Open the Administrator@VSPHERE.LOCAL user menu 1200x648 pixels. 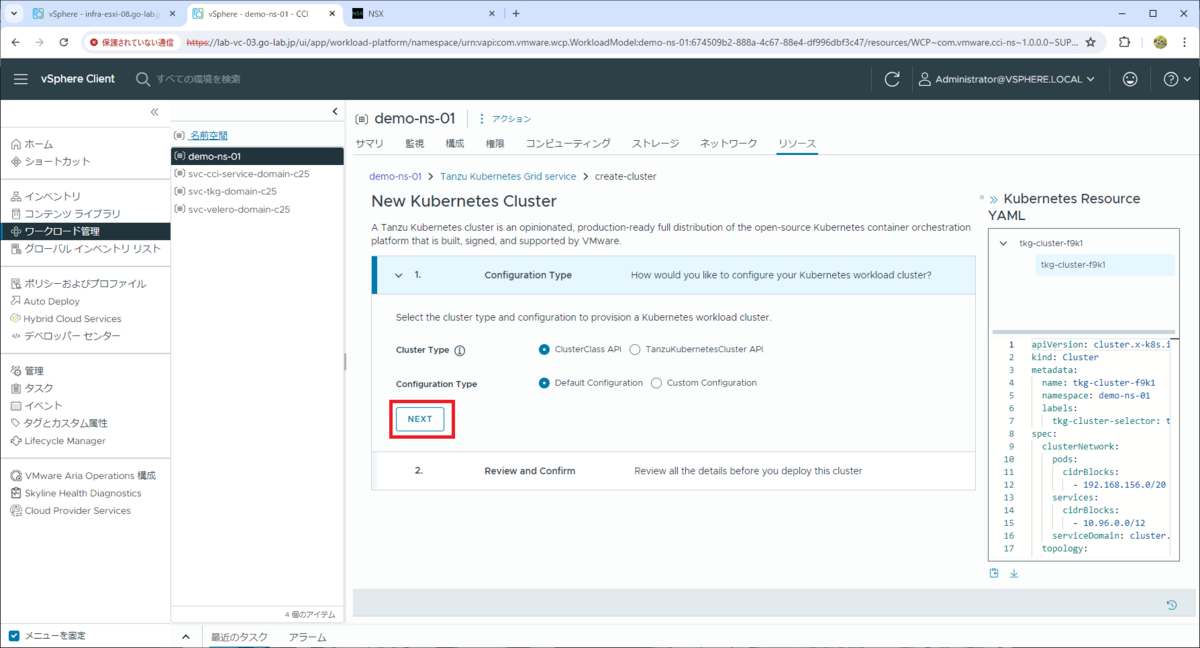click(x=1009, y=78)
